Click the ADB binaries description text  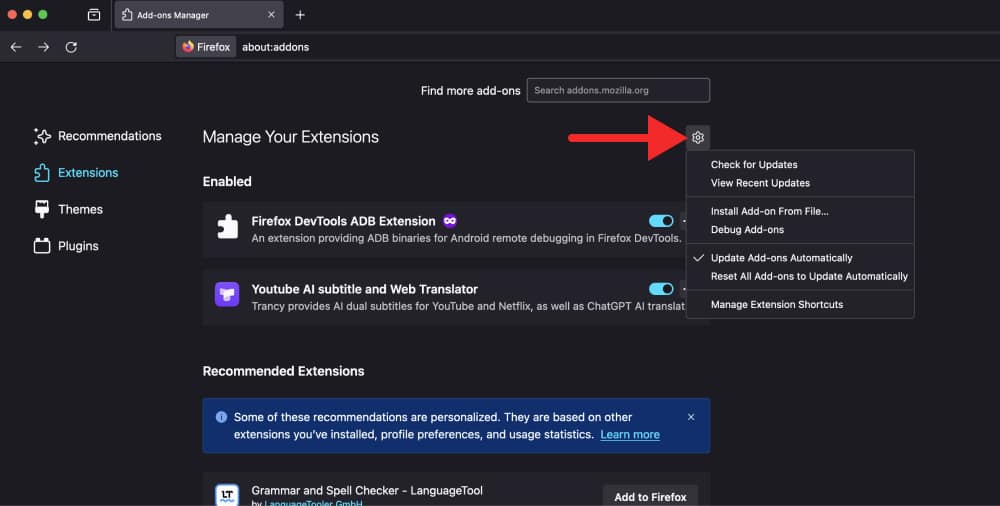466,238
